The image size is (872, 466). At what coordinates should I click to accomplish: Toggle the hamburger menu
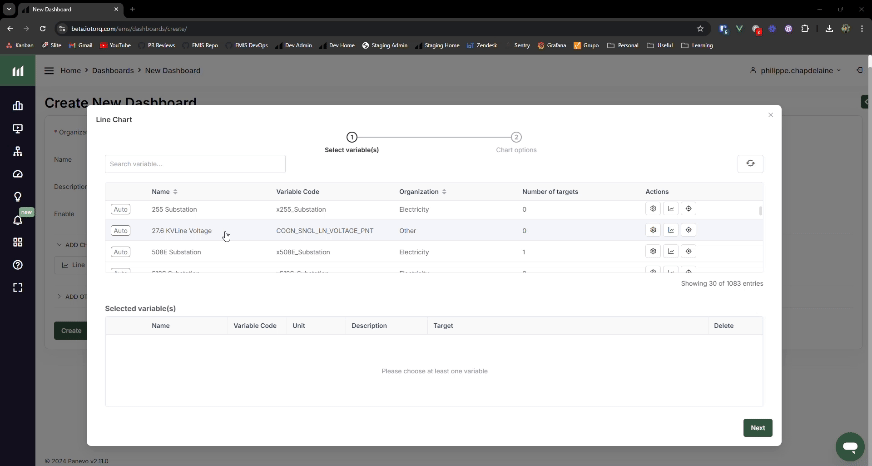(49, 71)
